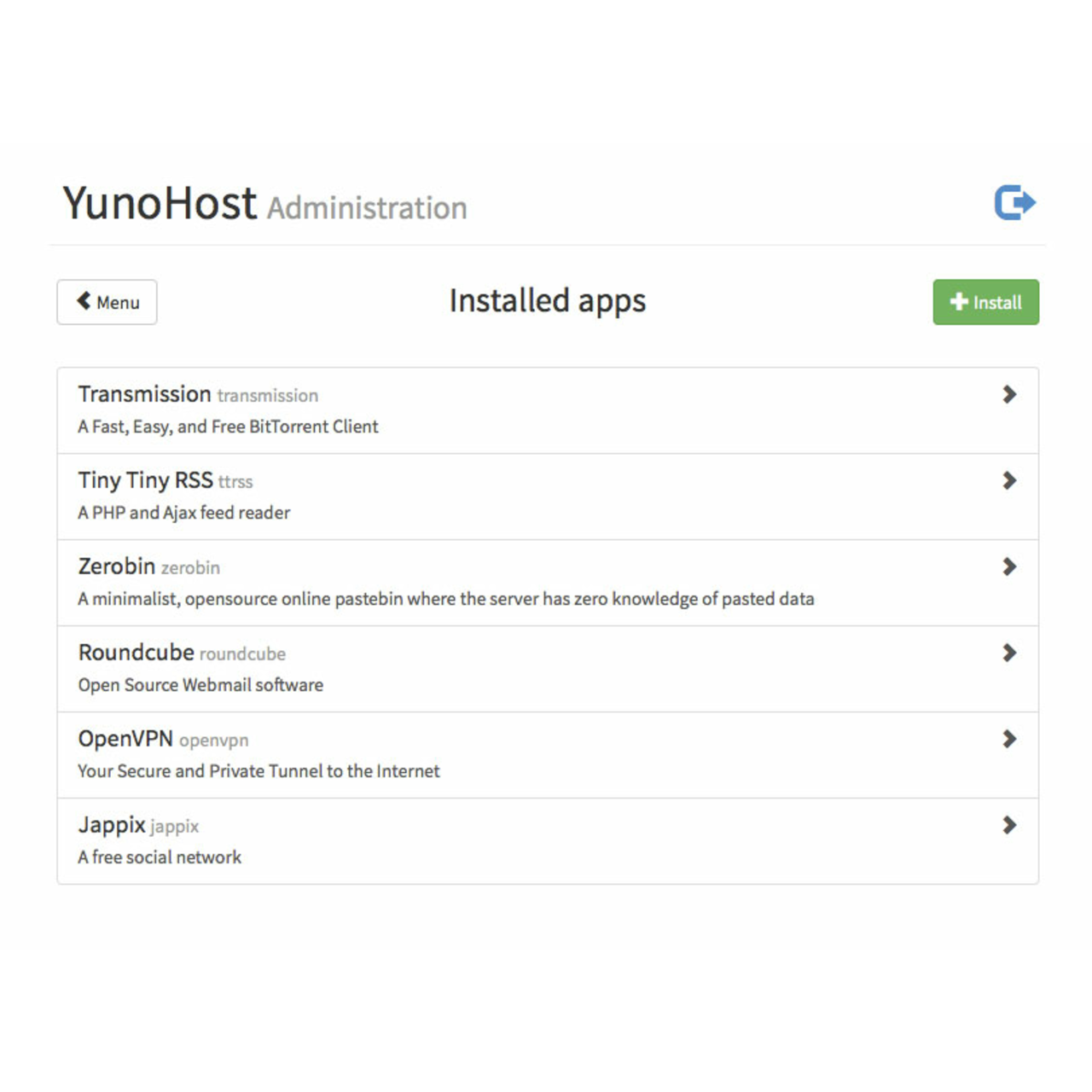Select the Tiny Tiny RSS app title
The height and width of the screenshot is (1092, 1092).
(x=145, y=480)
